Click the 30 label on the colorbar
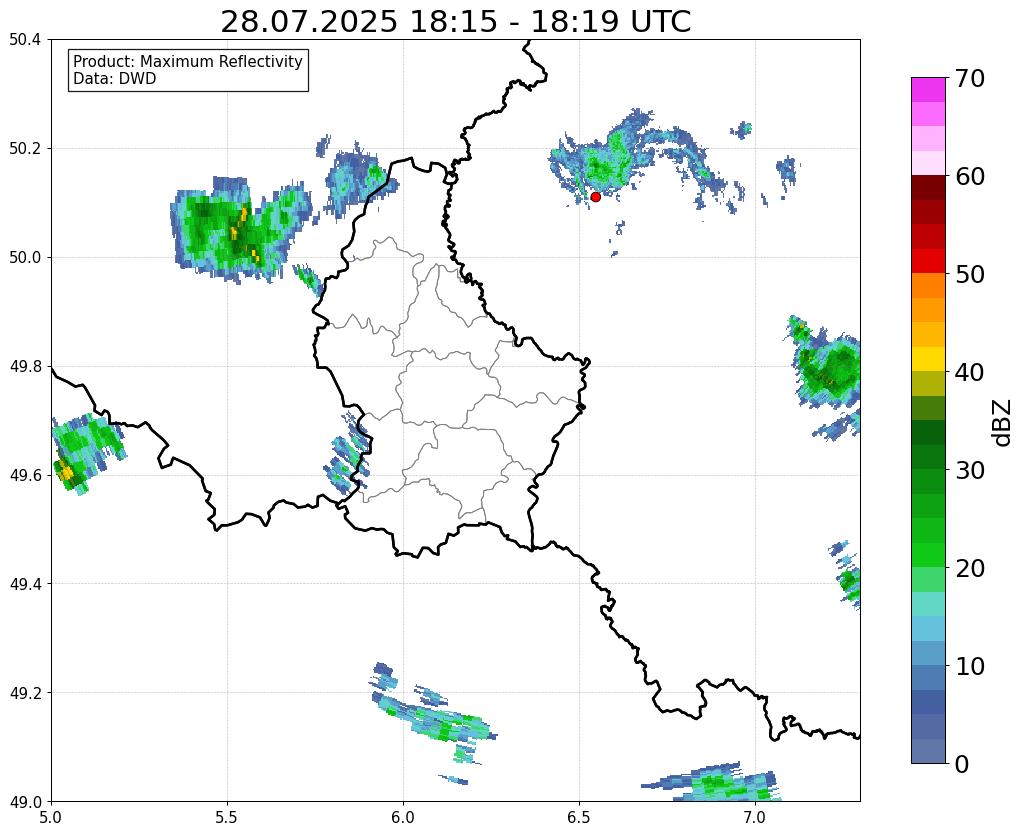This screenshot has height=834, width=1023. (969, 470)
